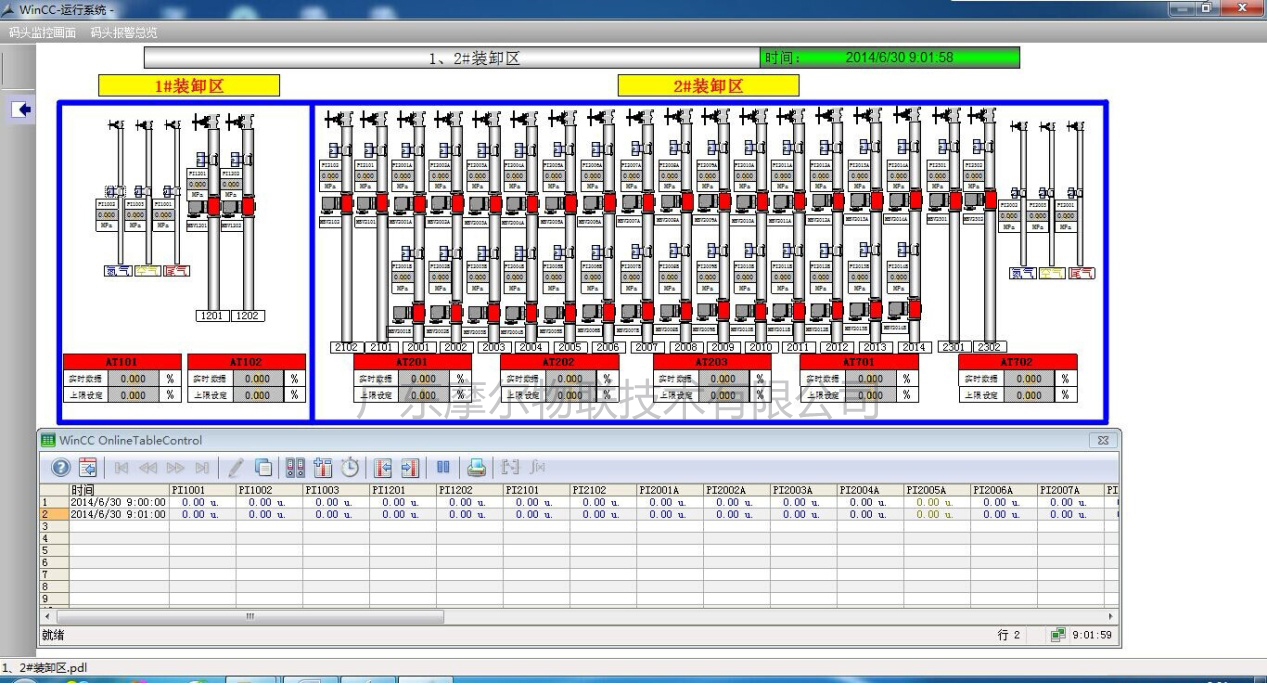Toggle the red valve on pipeline 1201
Screen dimensions: 1267x683
213,206
